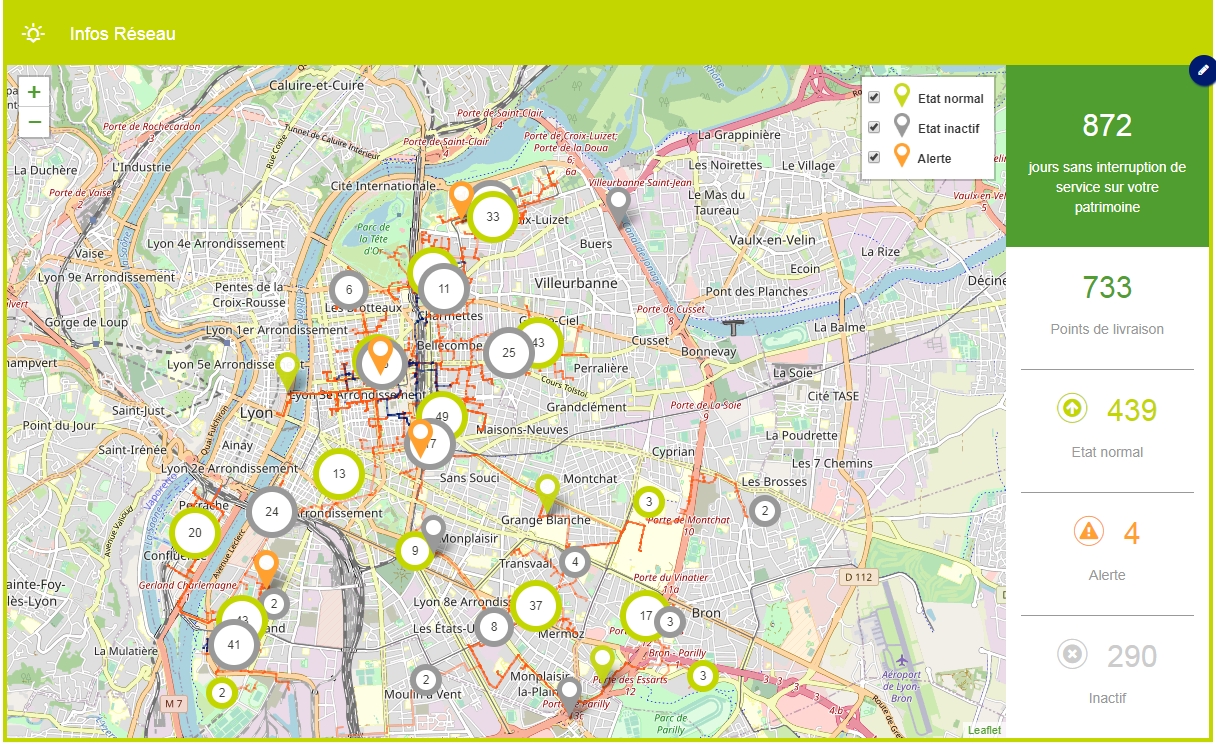Open the edit pencil icon on the green tile
Image resolution: width=1216 pixels, height=744 pixels.
[1201, 70]
